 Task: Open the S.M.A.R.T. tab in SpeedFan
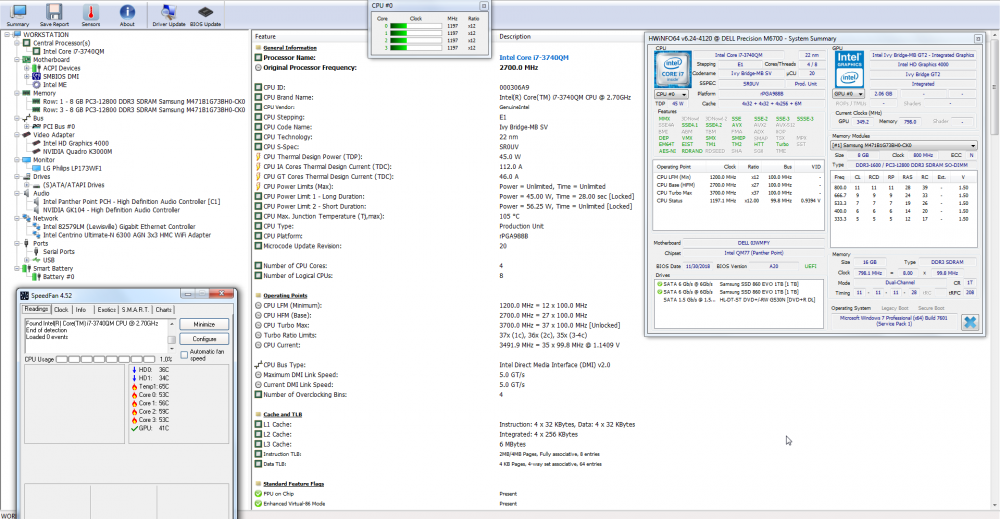[x=133, y=310]
